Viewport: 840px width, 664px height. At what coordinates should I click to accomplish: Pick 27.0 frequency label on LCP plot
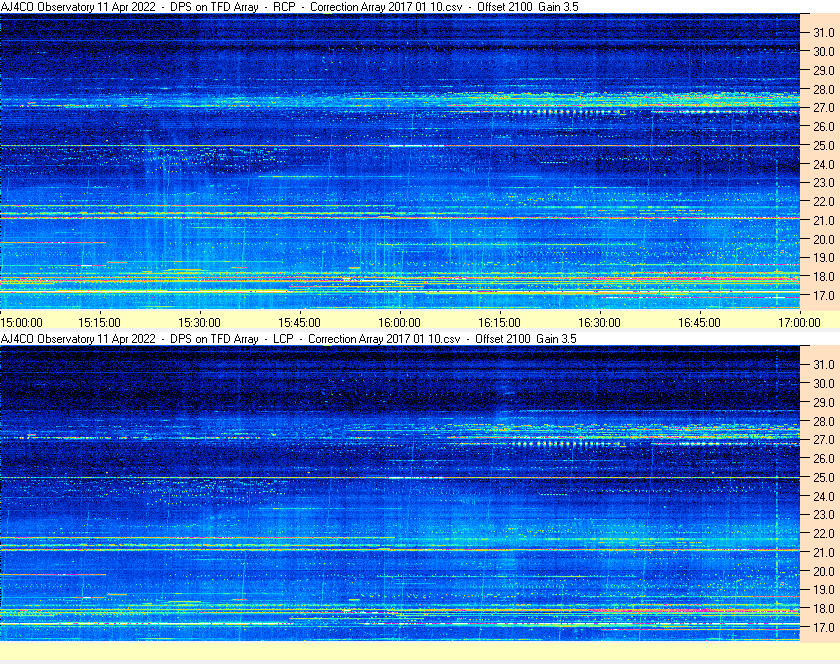tap(824, 439)
